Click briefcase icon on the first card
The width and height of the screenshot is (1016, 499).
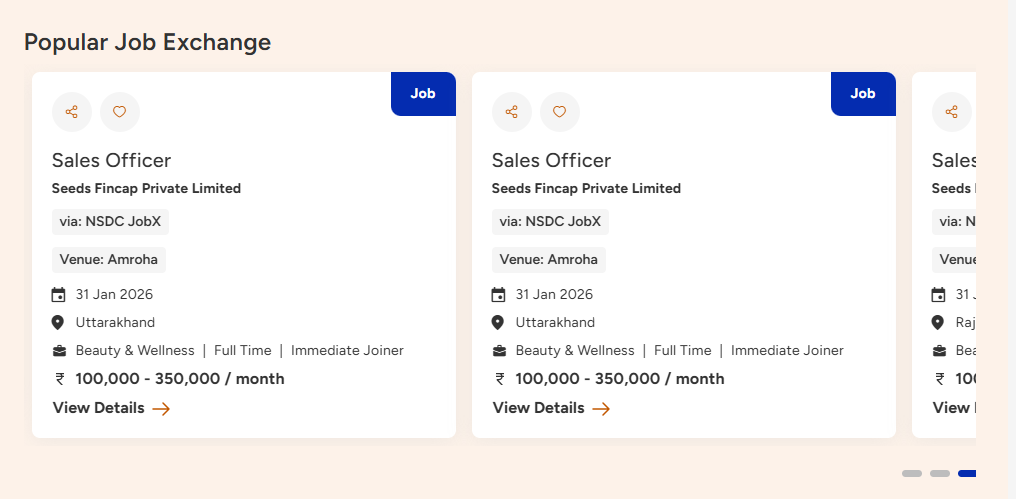(x=58, y=351)
